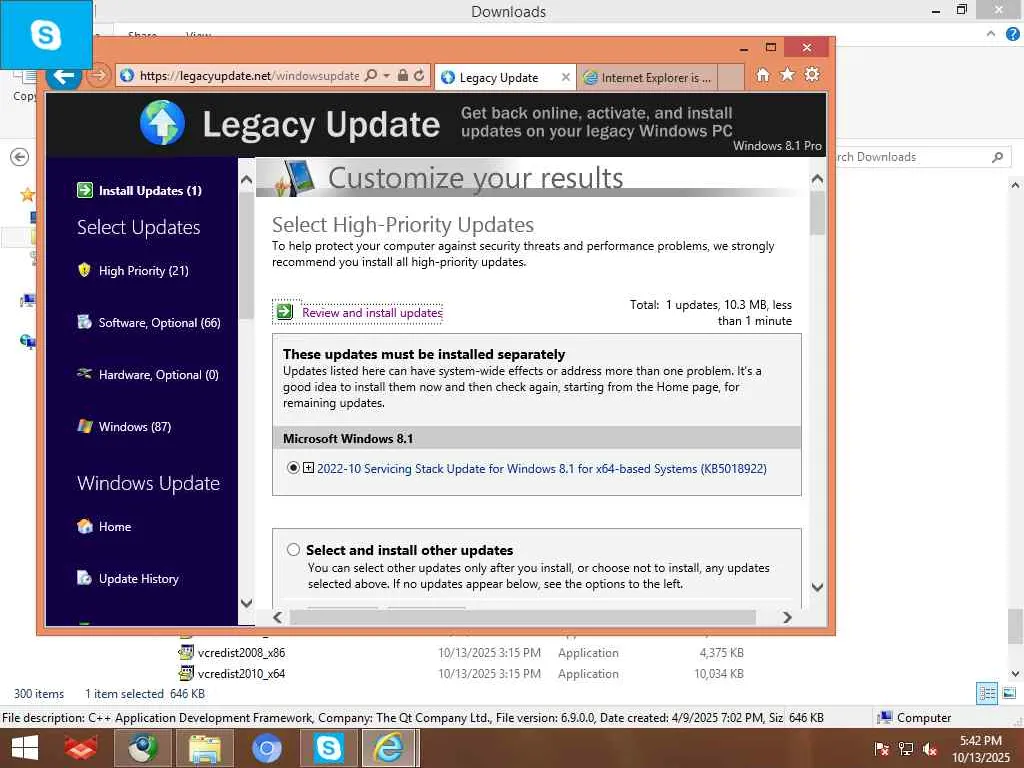The image size is (1024, 768).
Task: Click the search magnifier in address bar
Action: point(371,76)
